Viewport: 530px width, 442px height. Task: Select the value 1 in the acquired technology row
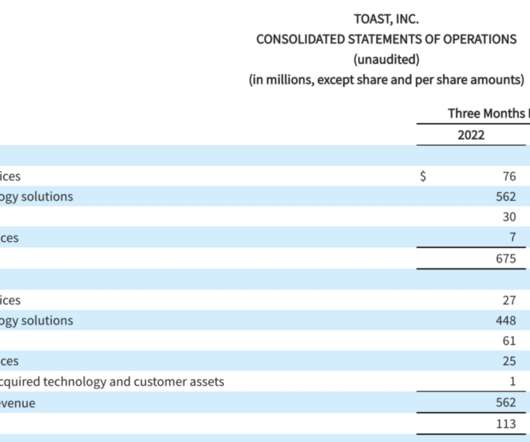point(513,381)
